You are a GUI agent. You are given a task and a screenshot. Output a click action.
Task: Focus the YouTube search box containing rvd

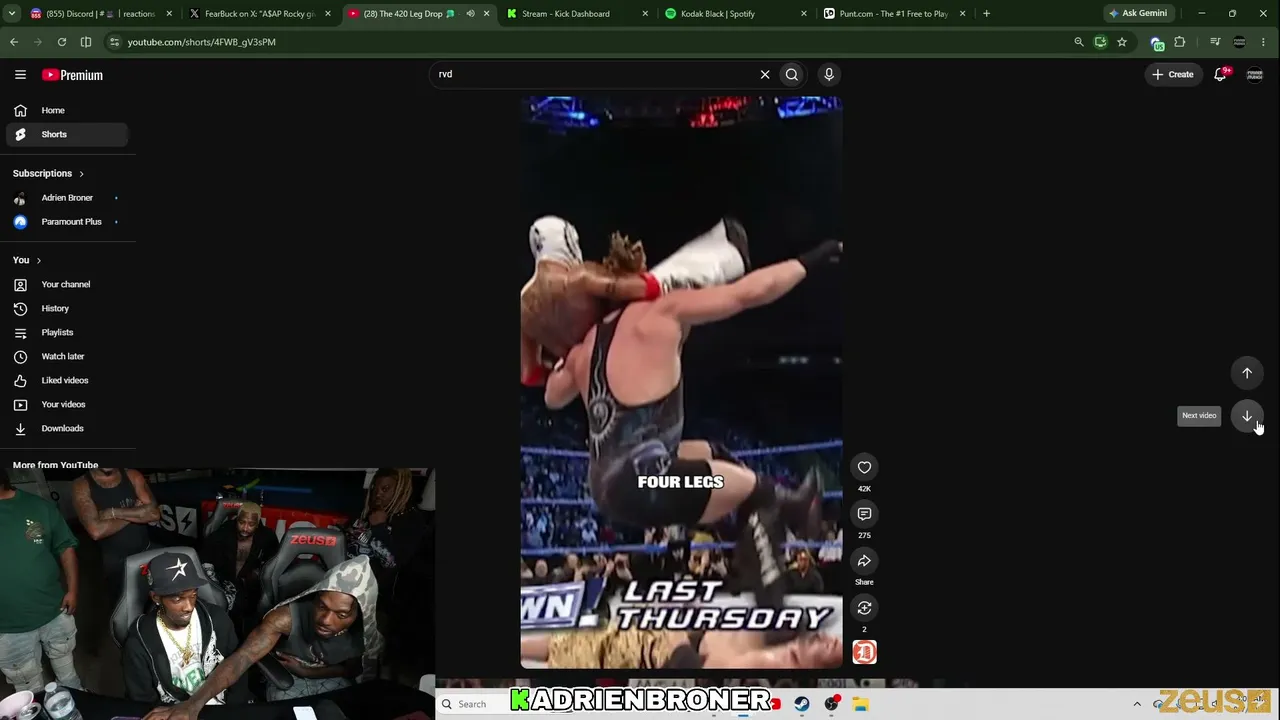point(595,74)
